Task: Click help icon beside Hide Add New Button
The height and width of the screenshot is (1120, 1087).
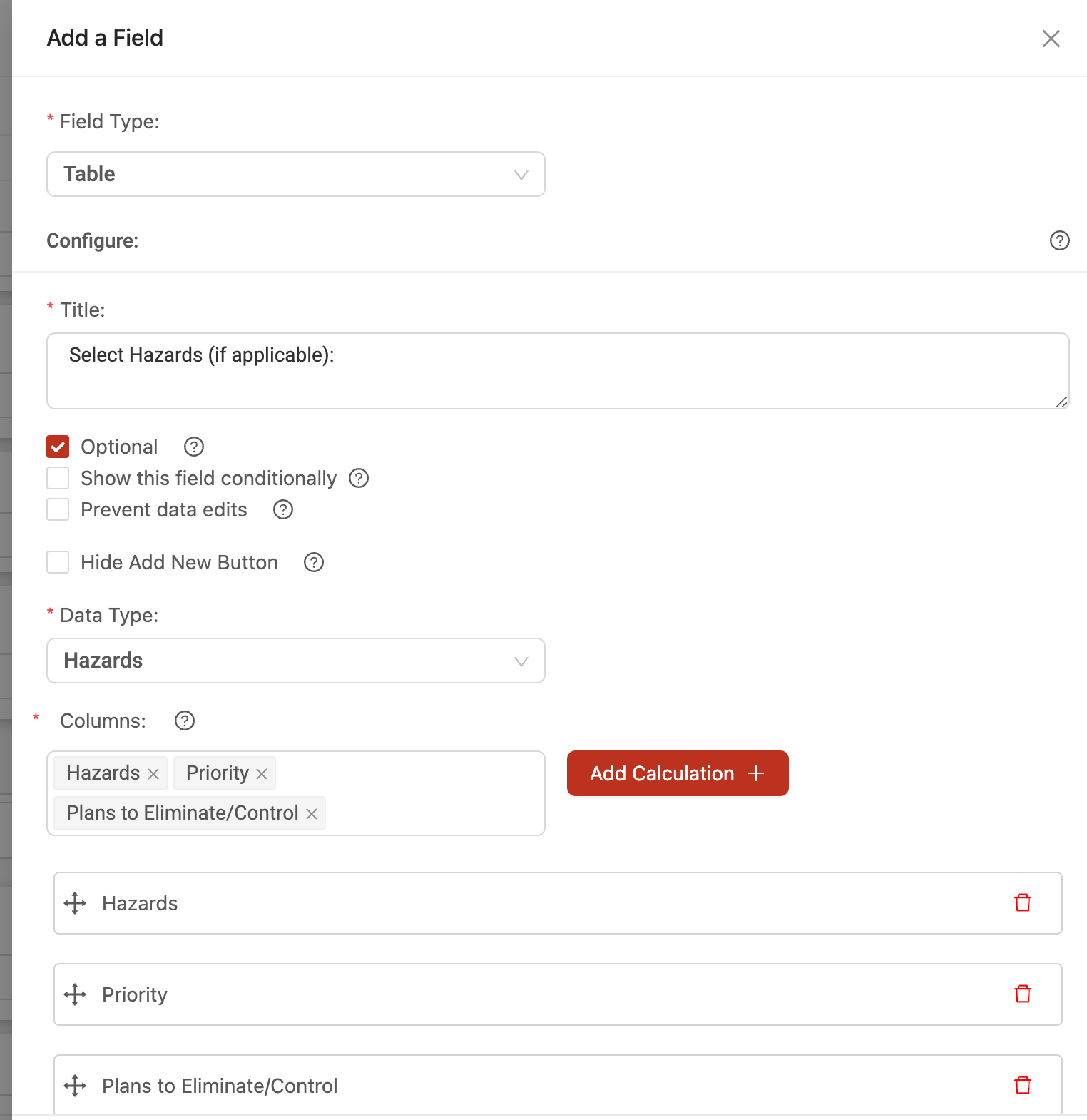Action: point(314,562)
